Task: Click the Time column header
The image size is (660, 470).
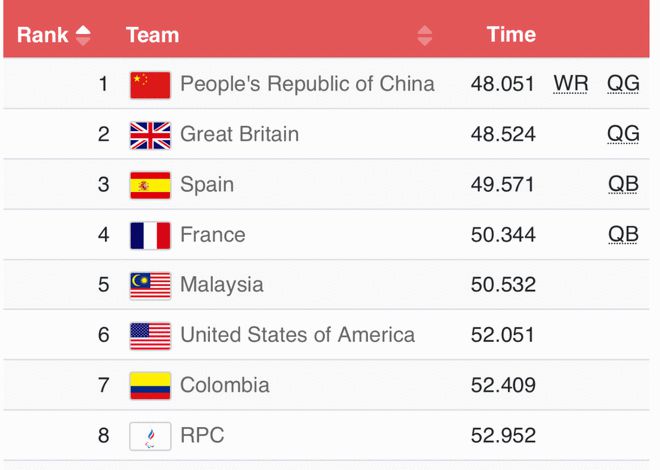Action: coord(511,35)
